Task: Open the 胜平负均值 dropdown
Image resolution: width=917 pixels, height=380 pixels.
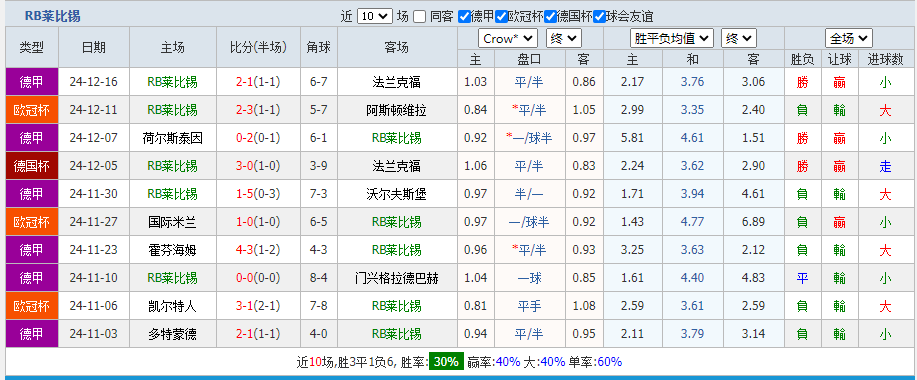Action: pos(672,39)
